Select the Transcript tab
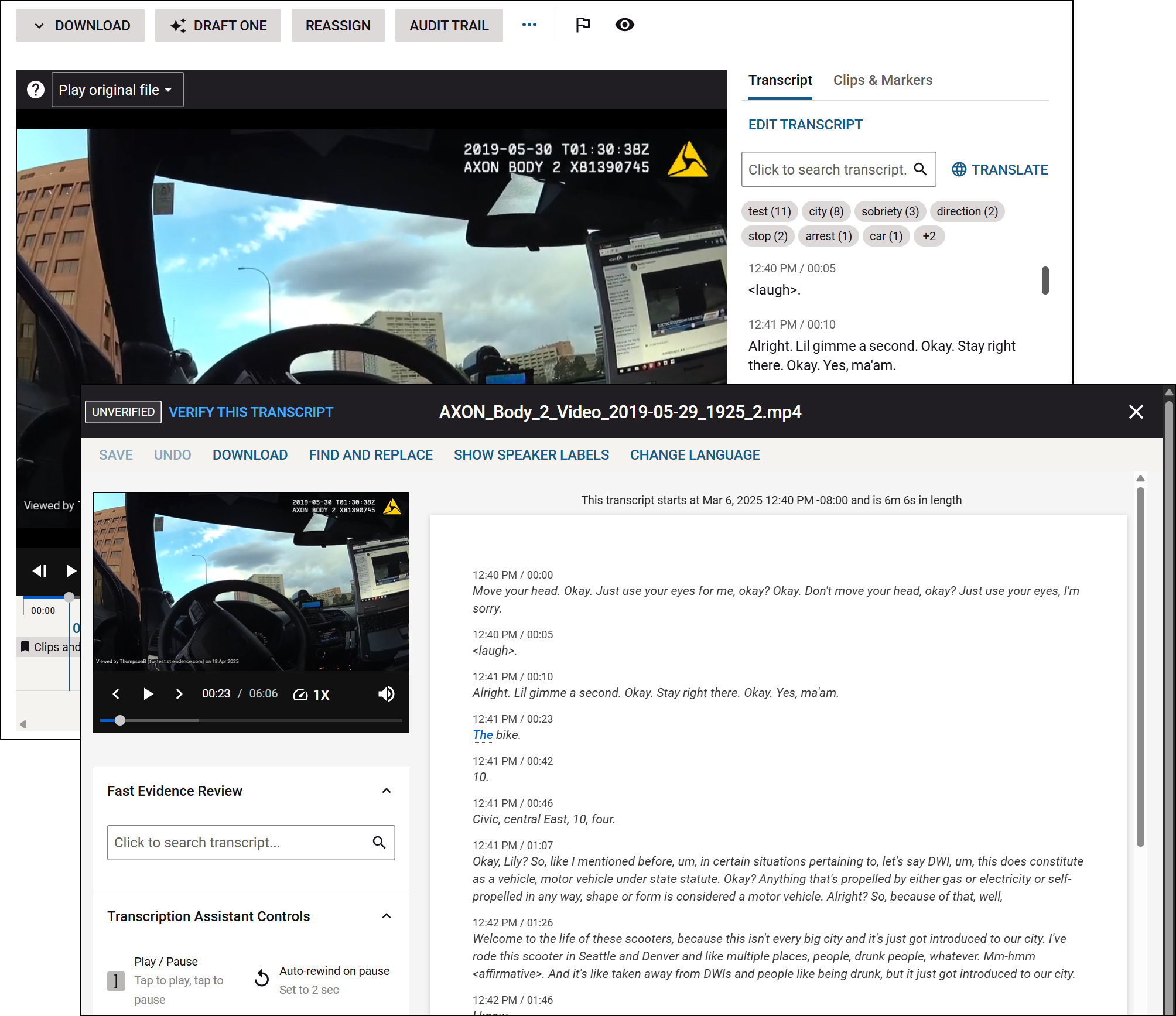The width and height of the screenshot is (1176, 1016). (x=780, y=80)
